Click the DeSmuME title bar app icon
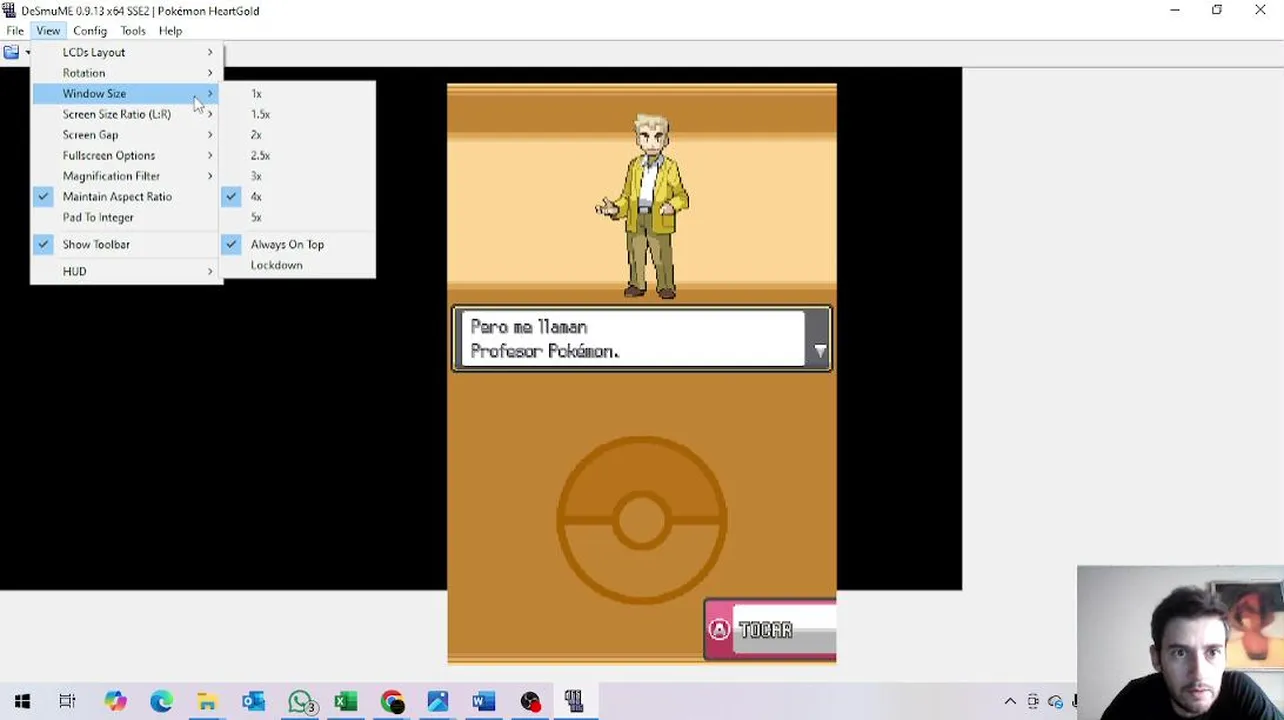The height and width of the screenshot is (720, 1284). click(9, 11)
